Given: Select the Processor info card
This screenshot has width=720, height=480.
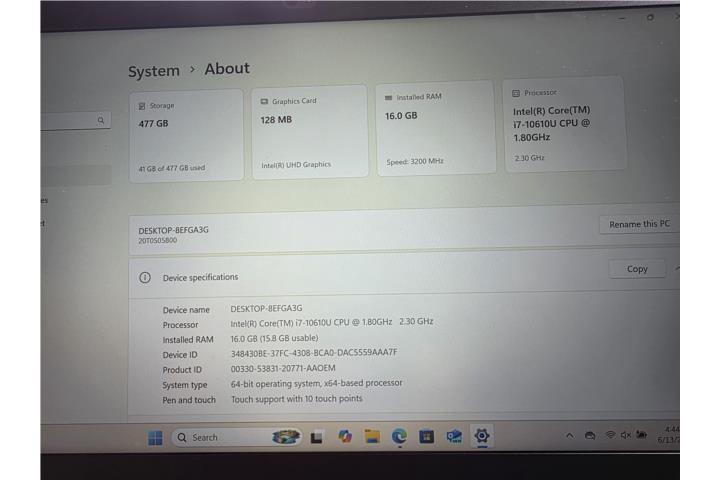Looking at the screenshot, I should 565,124.
